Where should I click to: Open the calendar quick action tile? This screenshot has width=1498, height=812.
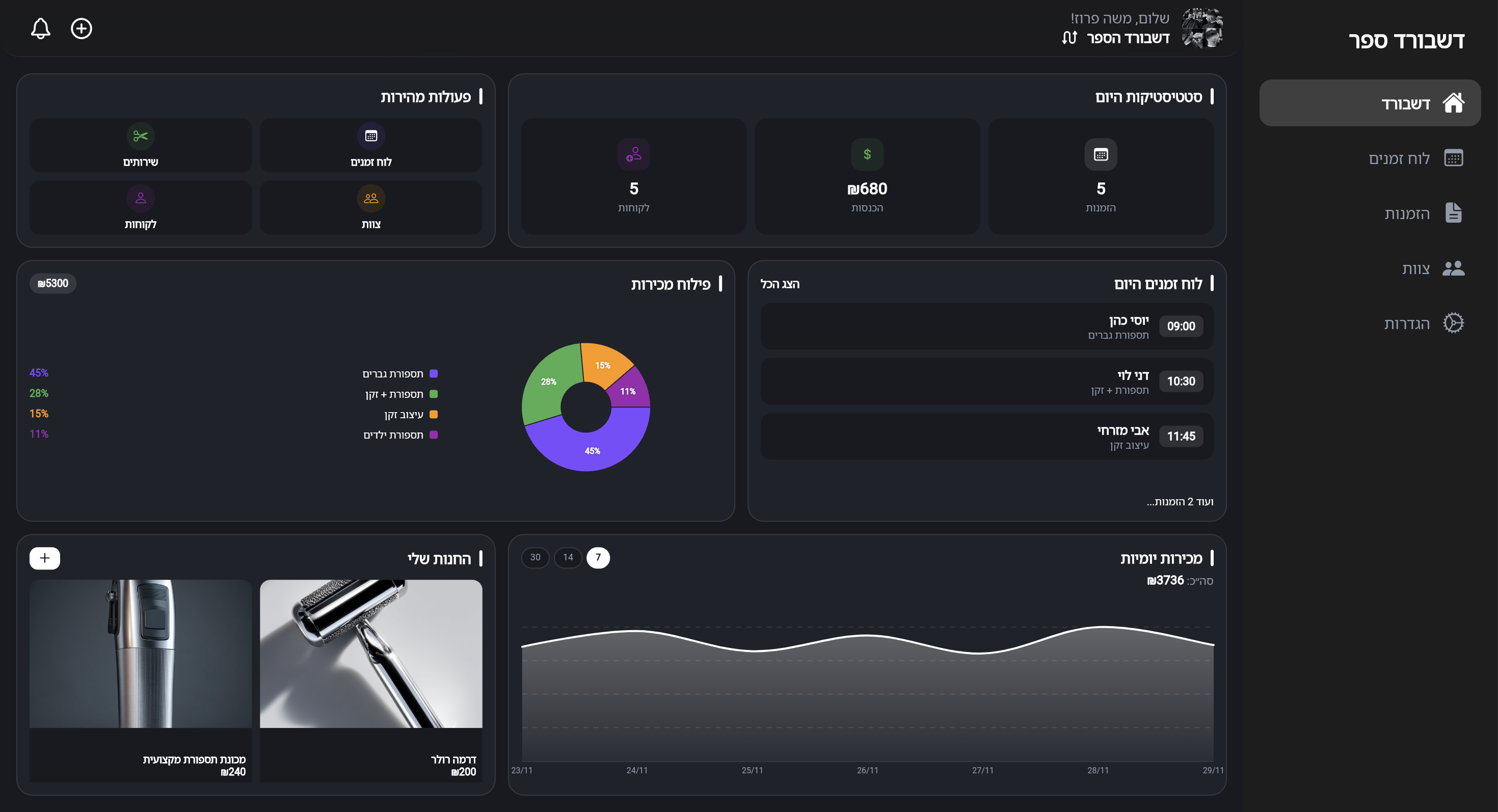(x=371, y=145)
